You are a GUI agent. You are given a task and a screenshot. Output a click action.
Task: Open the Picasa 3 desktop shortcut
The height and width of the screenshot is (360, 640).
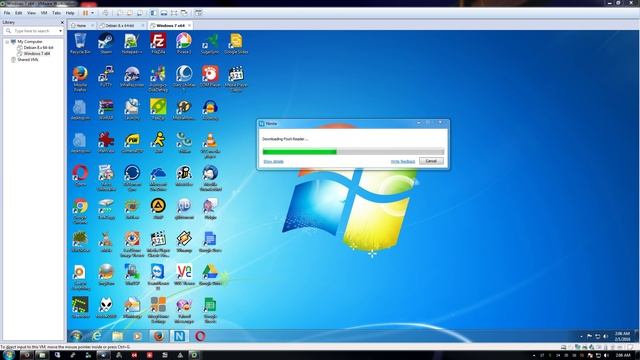(x=184, y=44)
